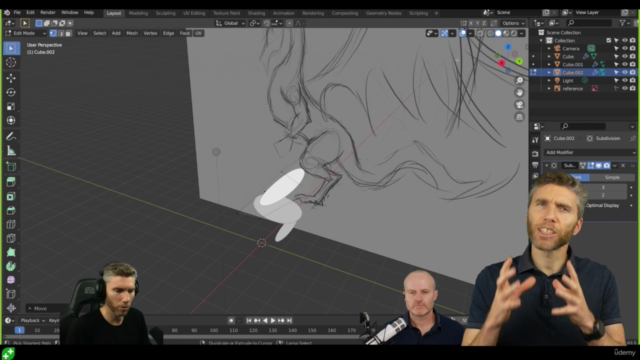Click the Simple subdivision type button
The image size is (640, 360).
click(612, 177)
